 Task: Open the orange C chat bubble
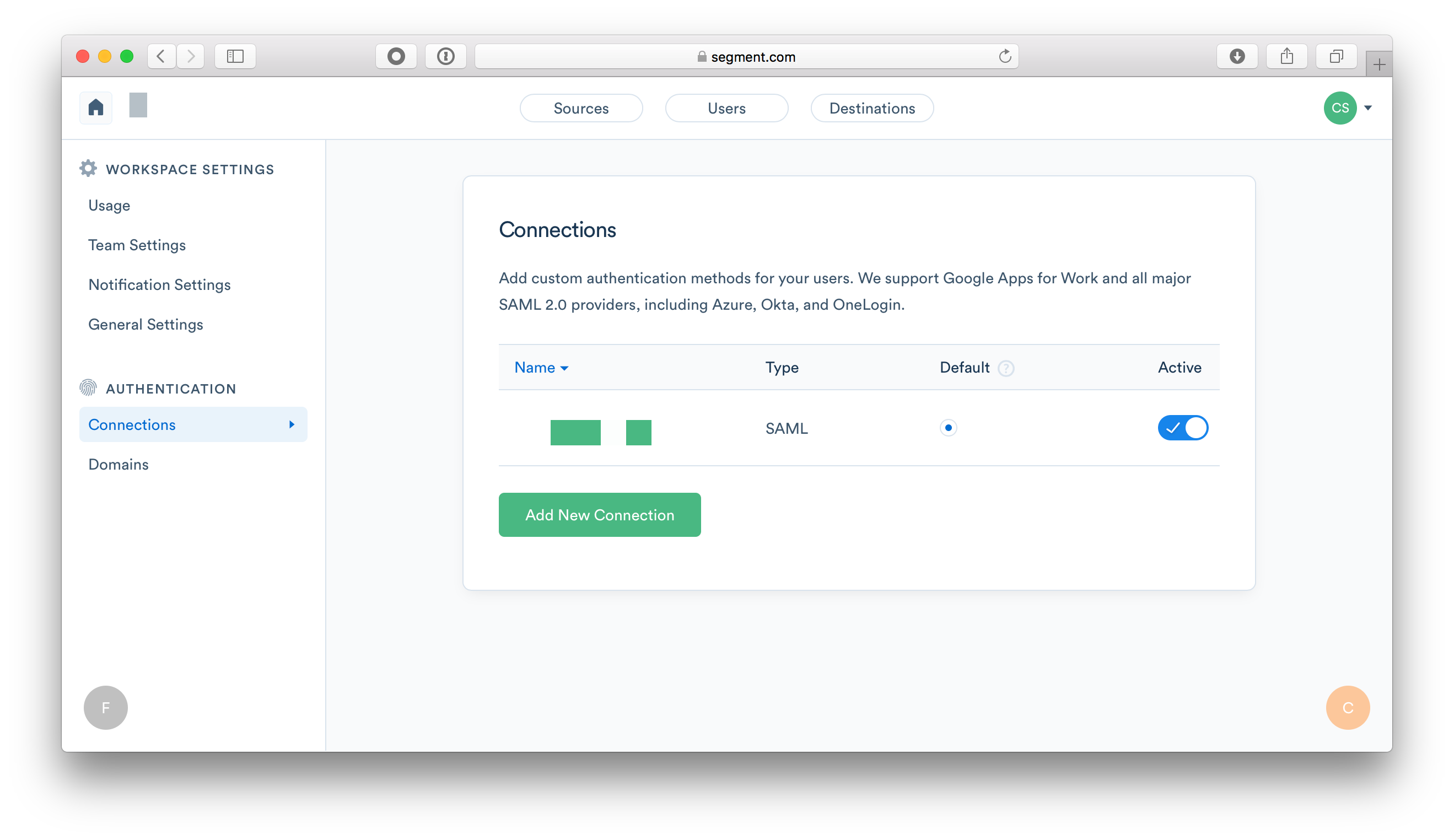click(1347, 707)
